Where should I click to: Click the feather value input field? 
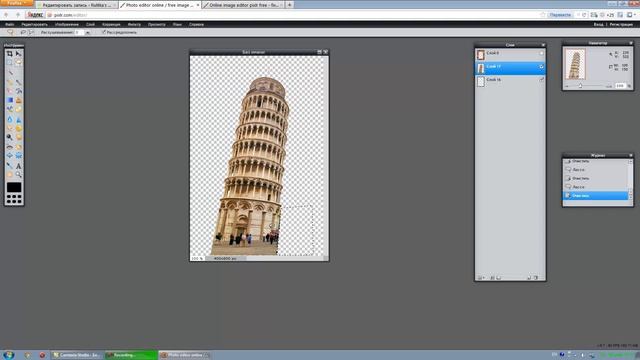pos(79,32)
